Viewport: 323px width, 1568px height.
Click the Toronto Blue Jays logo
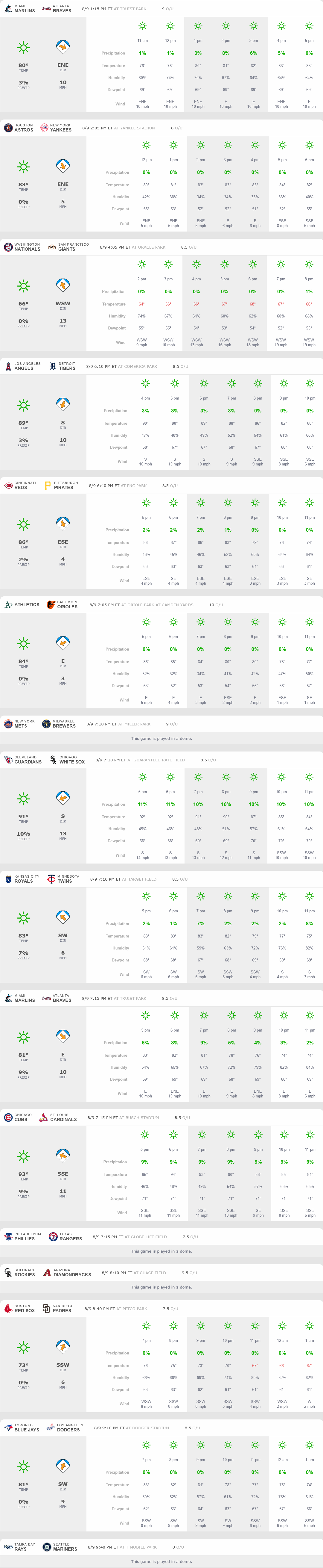coord(8,1428)
